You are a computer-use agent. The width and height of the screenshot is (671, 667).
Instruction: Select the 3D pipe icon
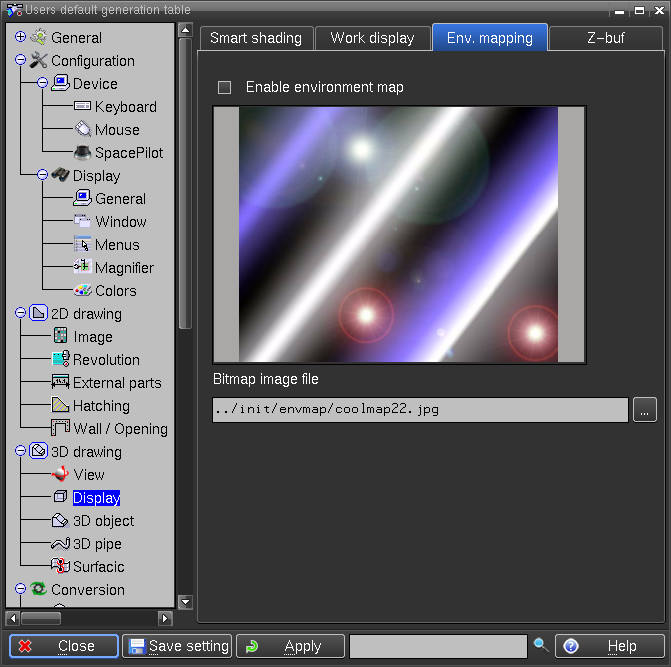pyautogui.click(x=60, y=544)
